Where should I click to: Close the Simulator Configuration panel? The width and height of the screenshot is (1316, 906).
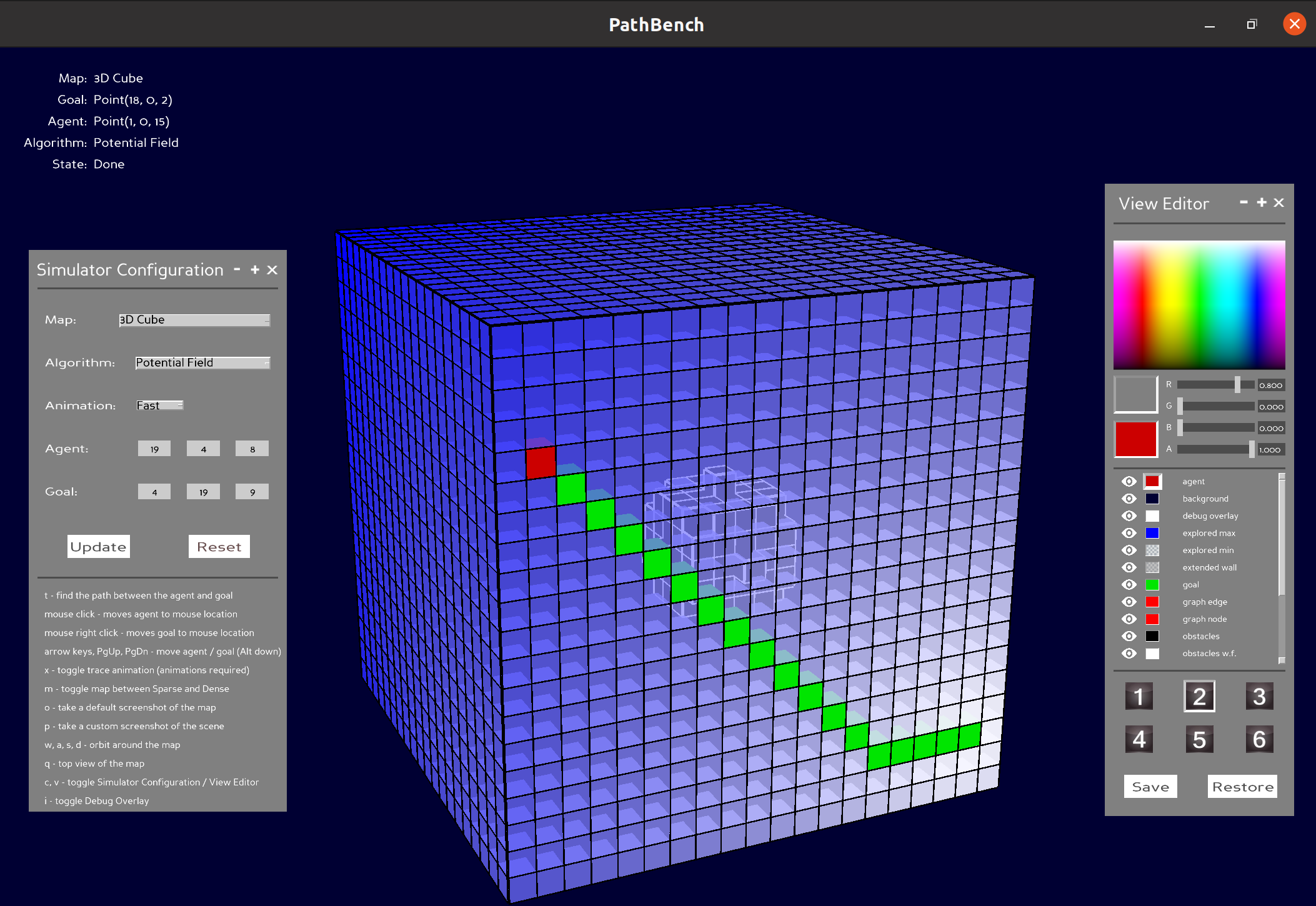click(272, 270)
